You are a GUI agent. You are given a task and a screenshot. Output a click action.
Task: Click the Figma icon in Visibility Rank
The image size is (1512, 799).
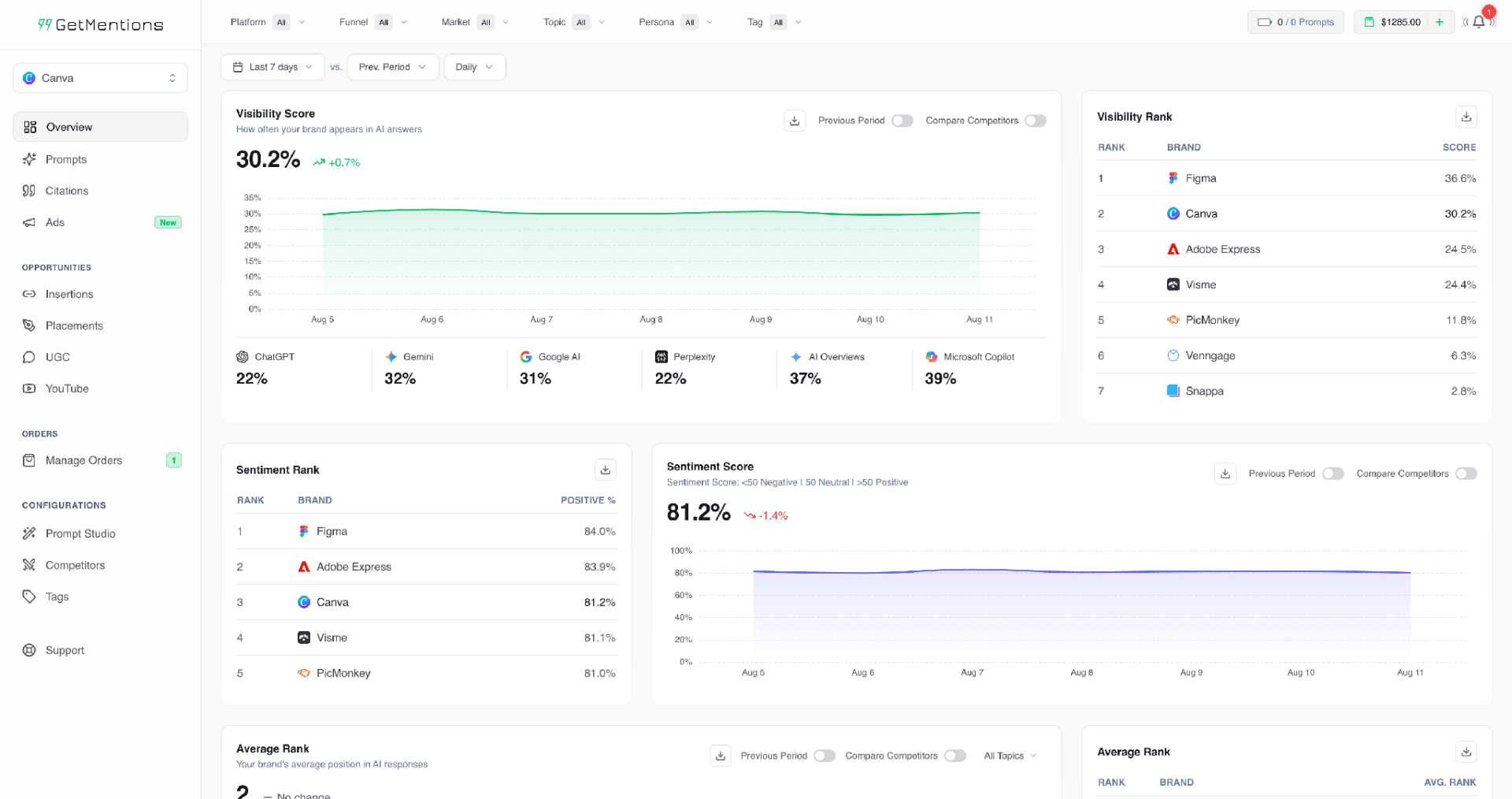tap(1173, 178)
